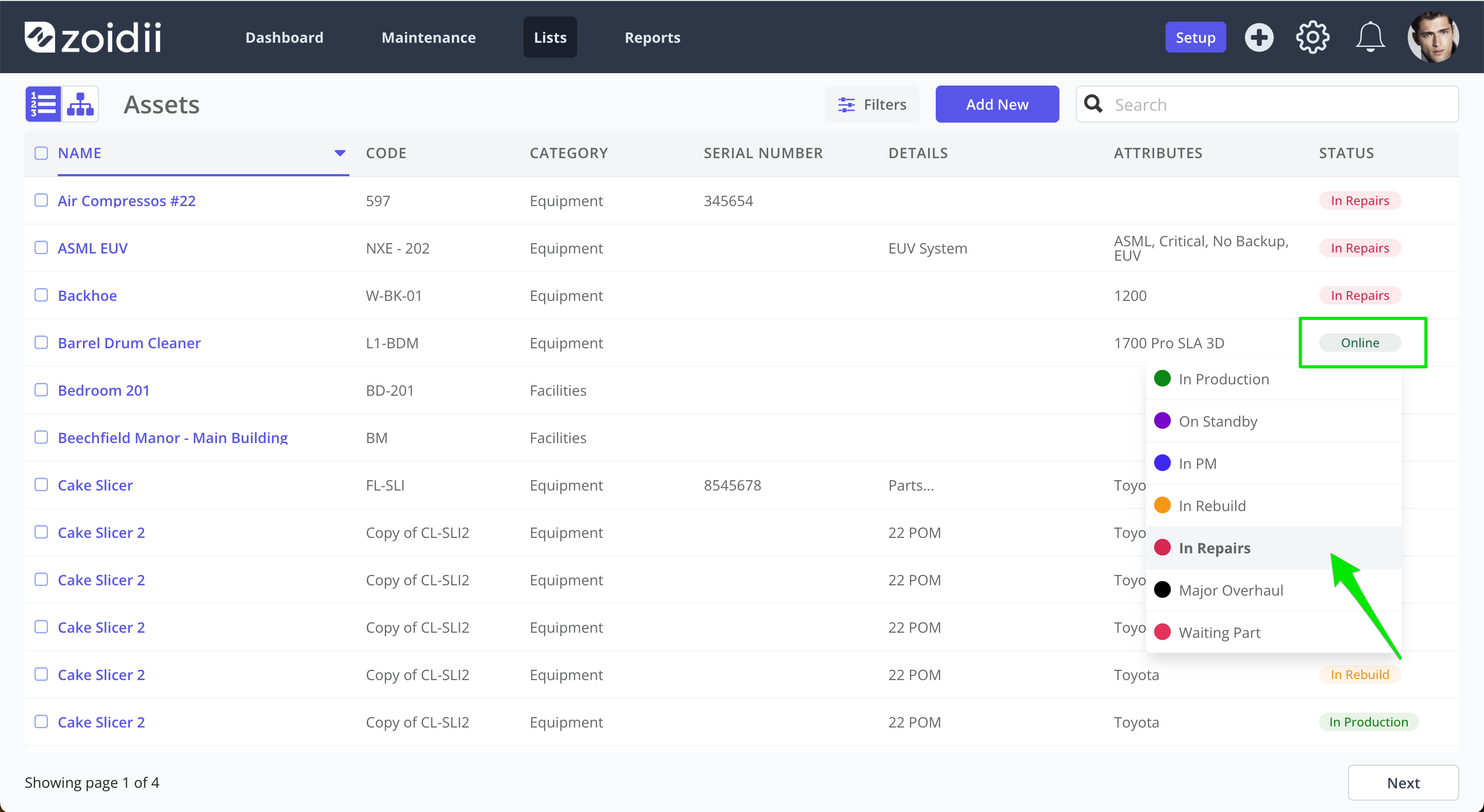Viewport: 1484px width, 812px height.
Task: Open notifications bell
Action: click(x=1370, y=38)
